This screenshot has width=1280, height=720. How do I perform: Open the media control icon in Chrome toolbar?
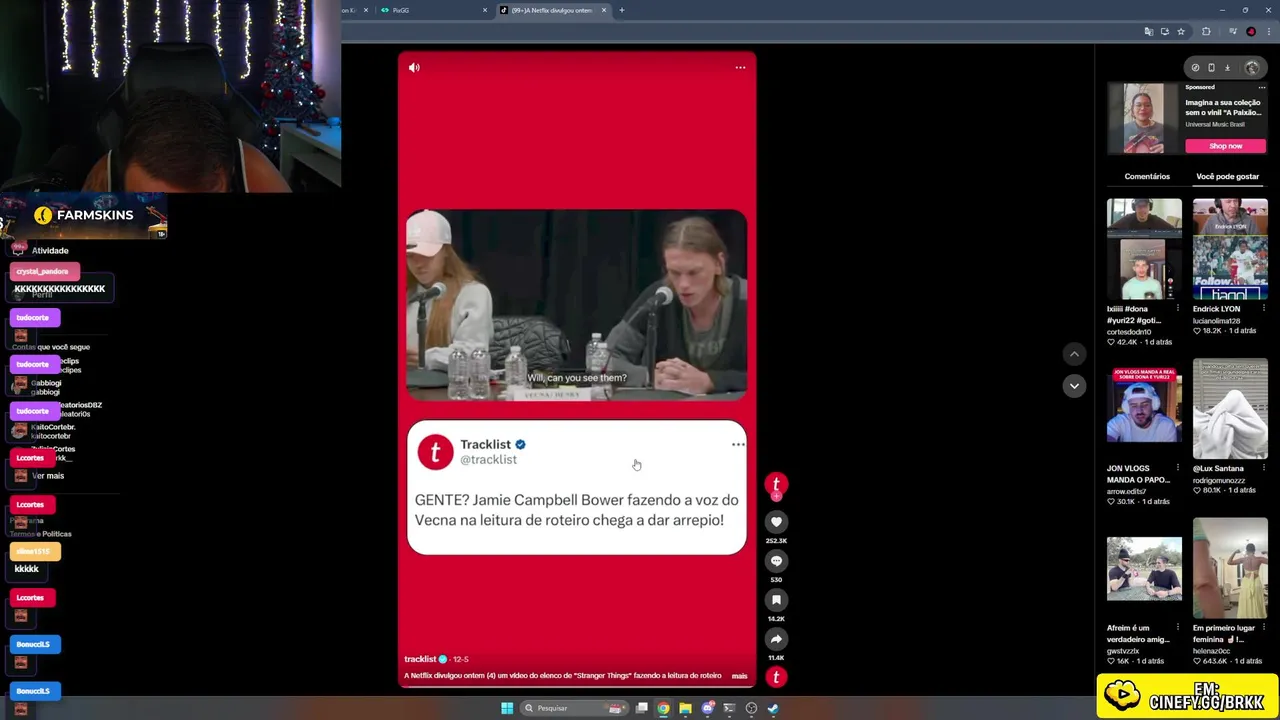[x=1234, y=32]
